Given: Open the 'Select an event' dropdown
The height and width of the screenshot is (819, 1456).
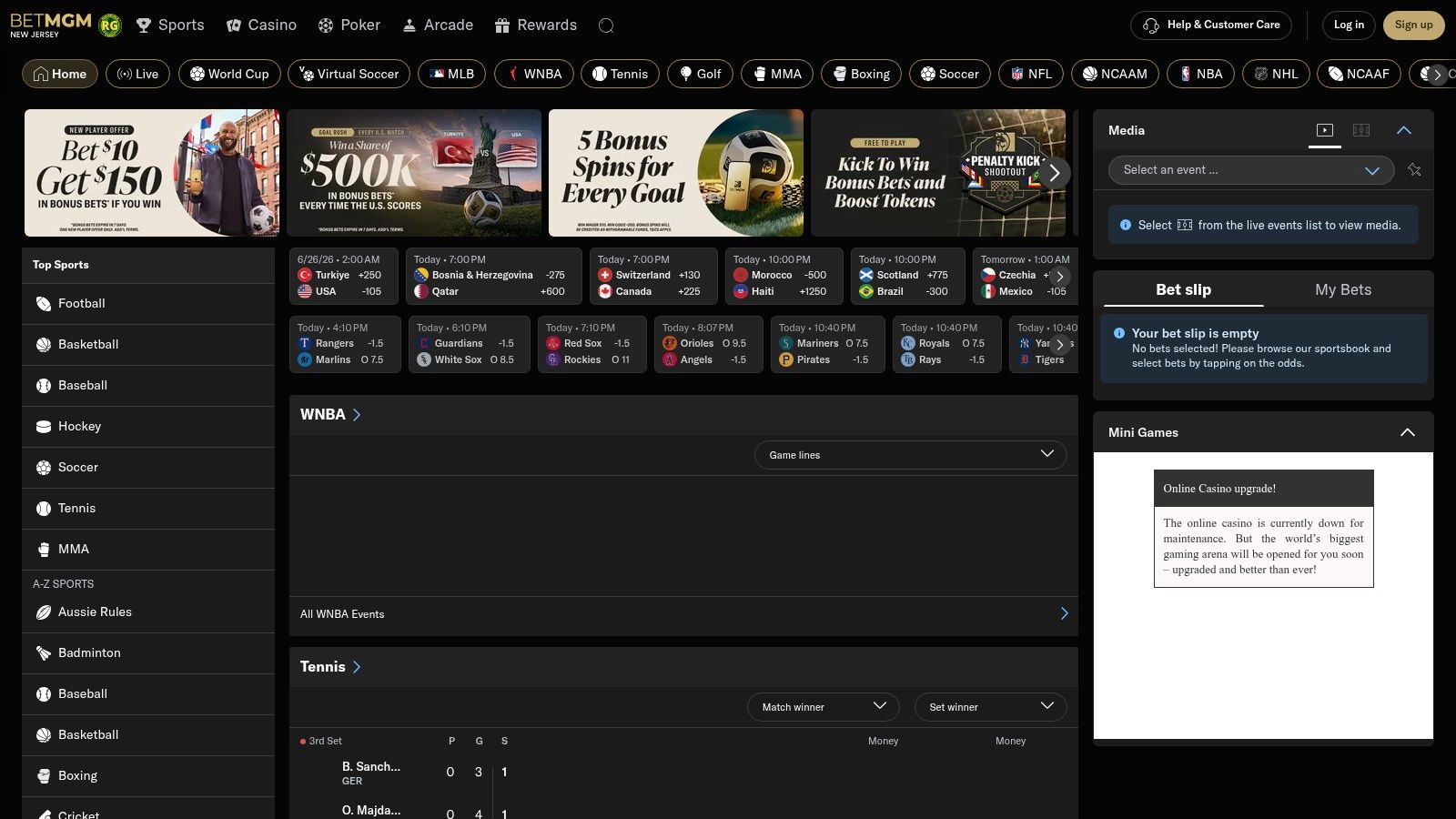Looking at the screenshot, I should pos(1251,170).
